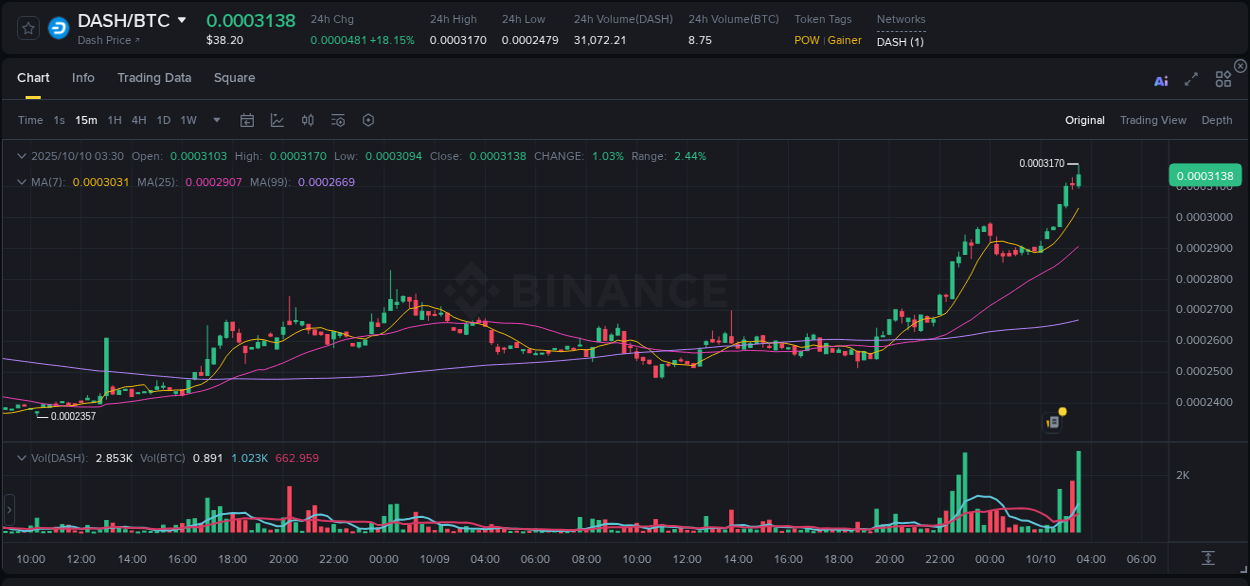Add DASH/BTC to favorites with the star
The image size is (1250, 586).
[x=27, y=27]
